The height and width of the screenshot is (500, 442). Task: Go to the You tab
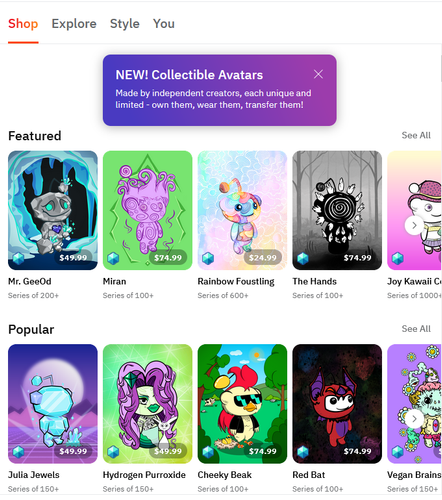164,24
